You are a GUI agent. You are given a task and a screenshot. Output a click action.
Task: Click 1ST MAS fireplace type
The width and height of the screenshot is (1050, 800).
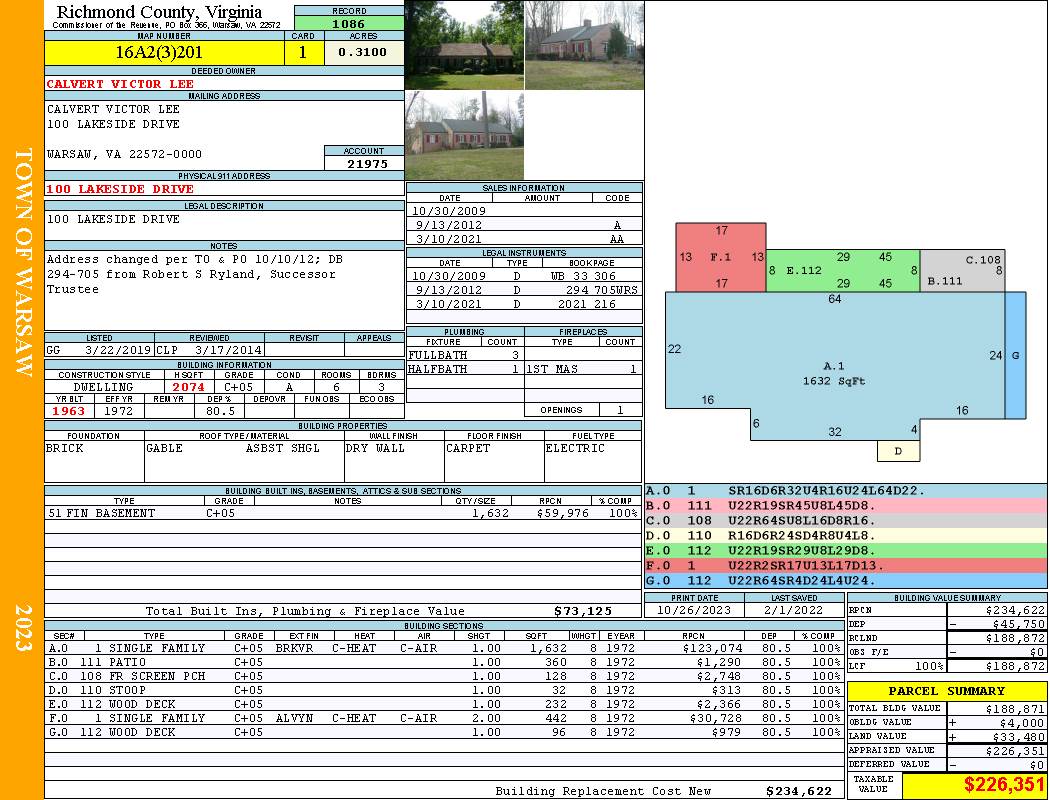click(552, 369)
